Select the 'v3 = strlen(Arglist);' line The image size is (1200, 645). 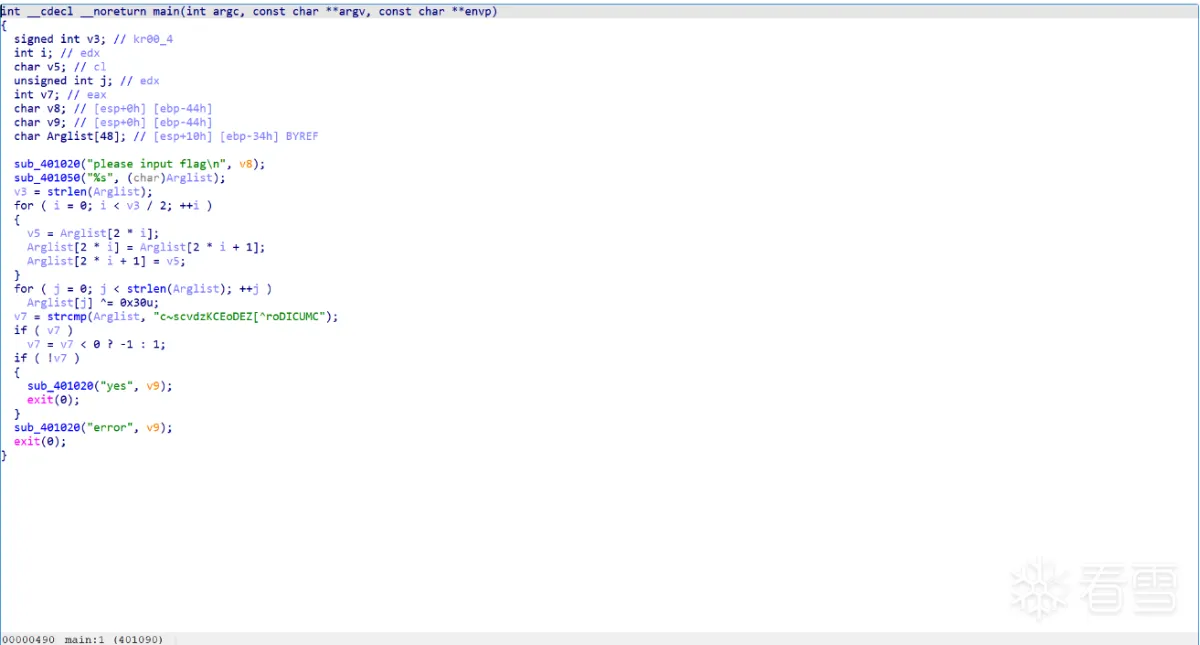coord(83,192)
